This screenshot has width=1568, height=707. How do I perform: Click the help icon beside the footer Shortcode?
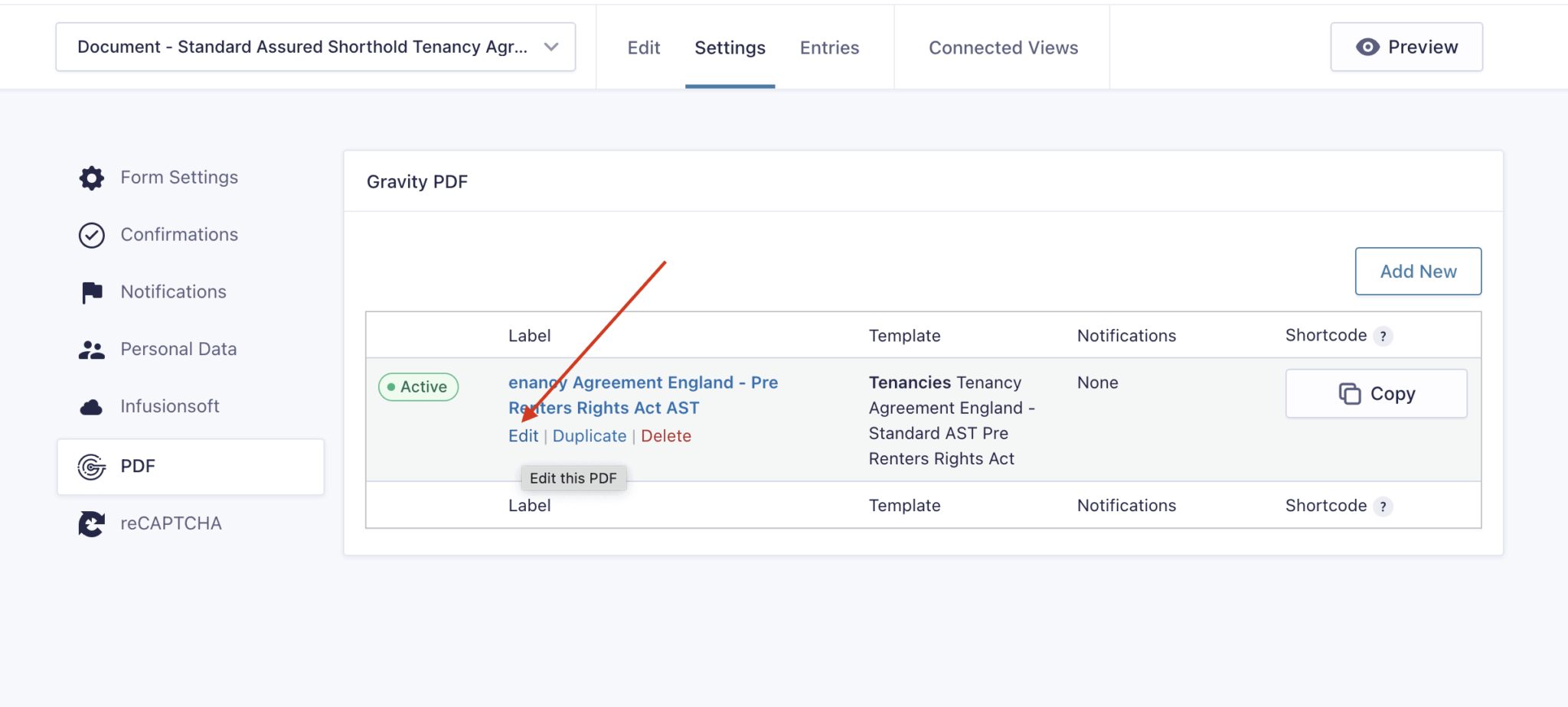[x=1383, y=506]
